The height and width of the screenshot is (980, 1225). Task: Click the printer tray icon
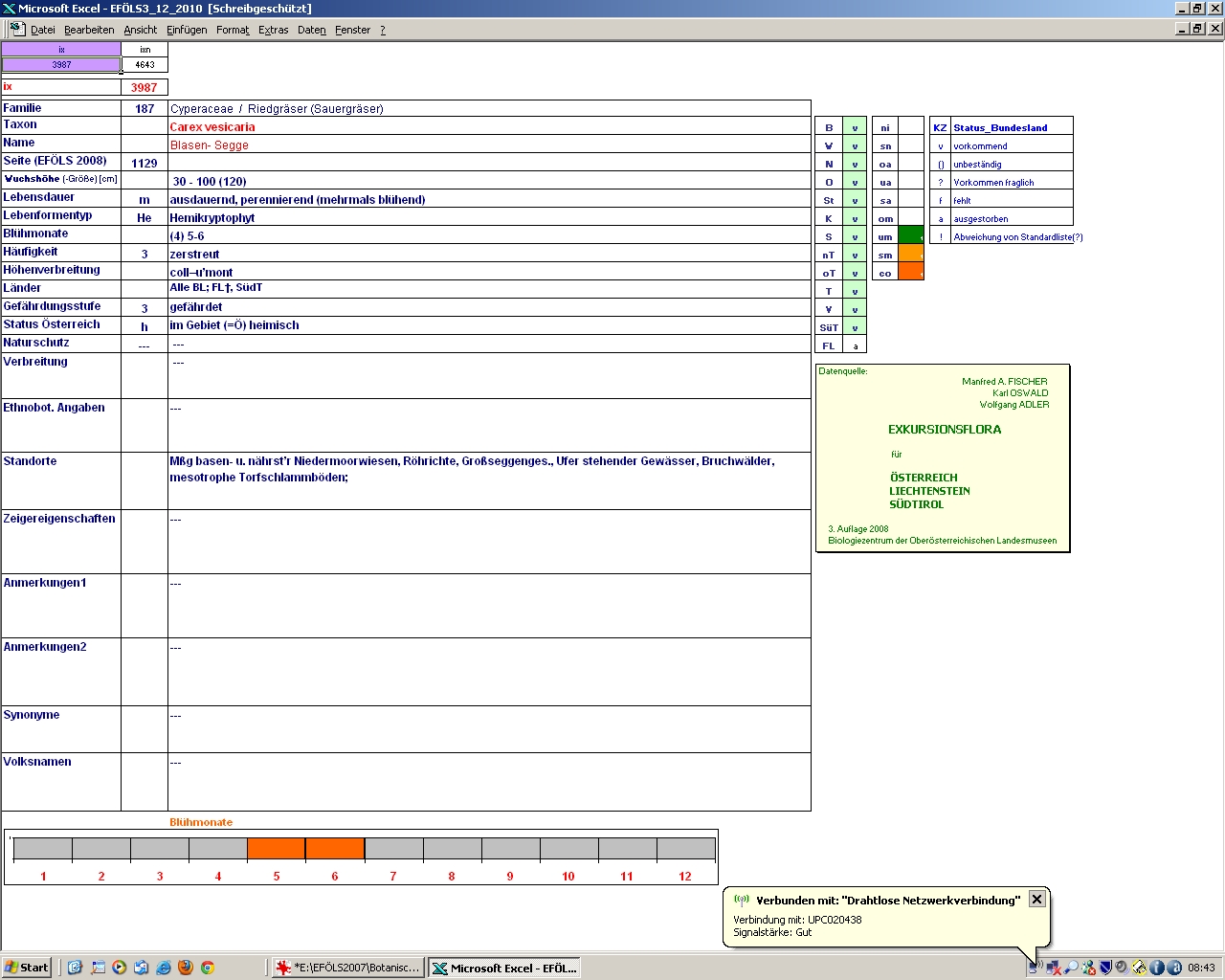coord(1140,968)
